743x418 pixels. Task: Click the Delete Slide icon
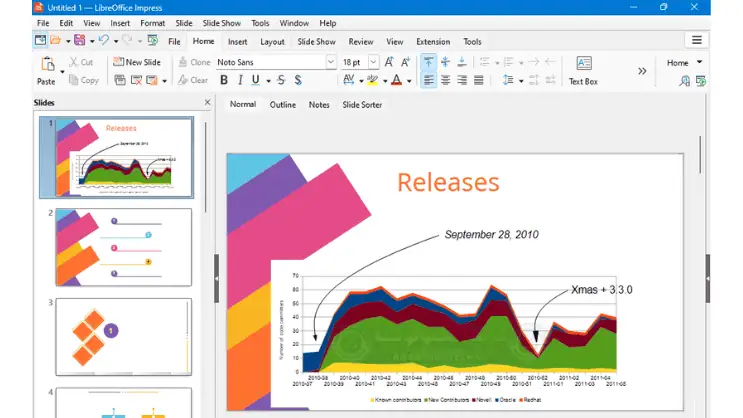pos(136,80)
